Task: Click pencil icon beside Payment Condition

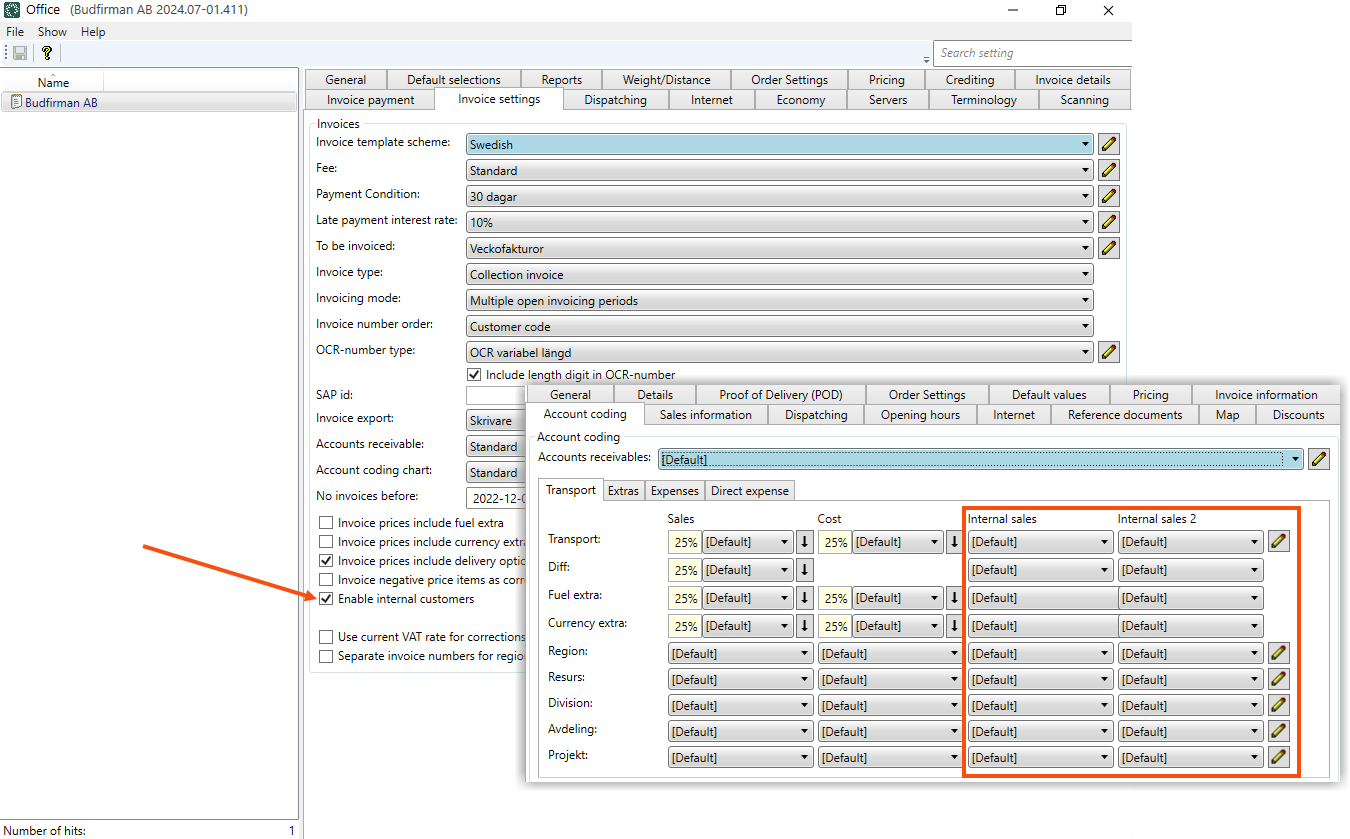Action: tap(1109, 196)
